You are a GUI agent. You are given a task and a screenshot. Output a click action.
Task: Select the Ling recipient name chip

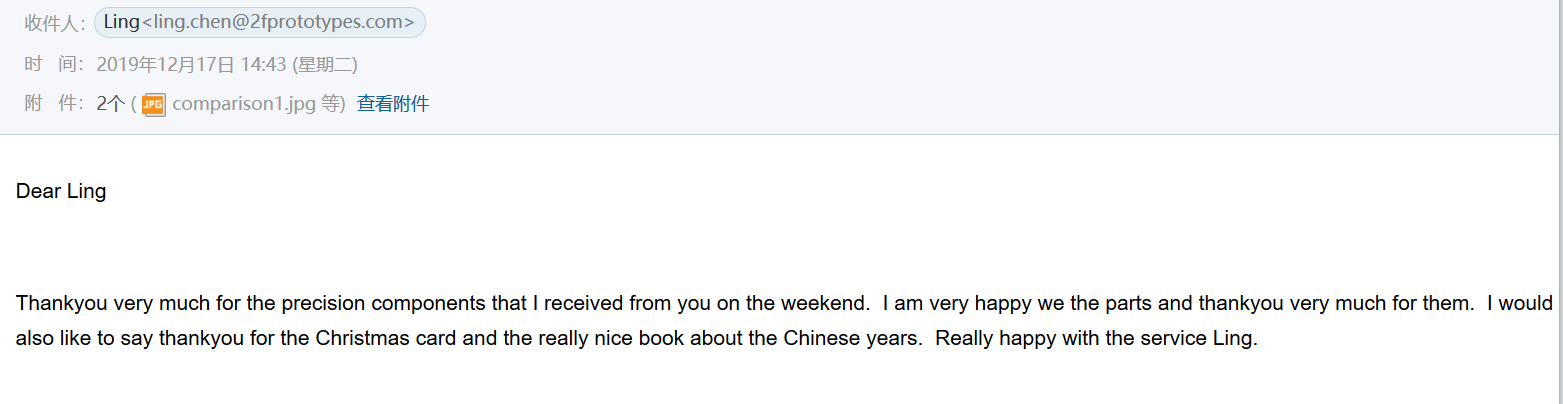coord(260,23)
